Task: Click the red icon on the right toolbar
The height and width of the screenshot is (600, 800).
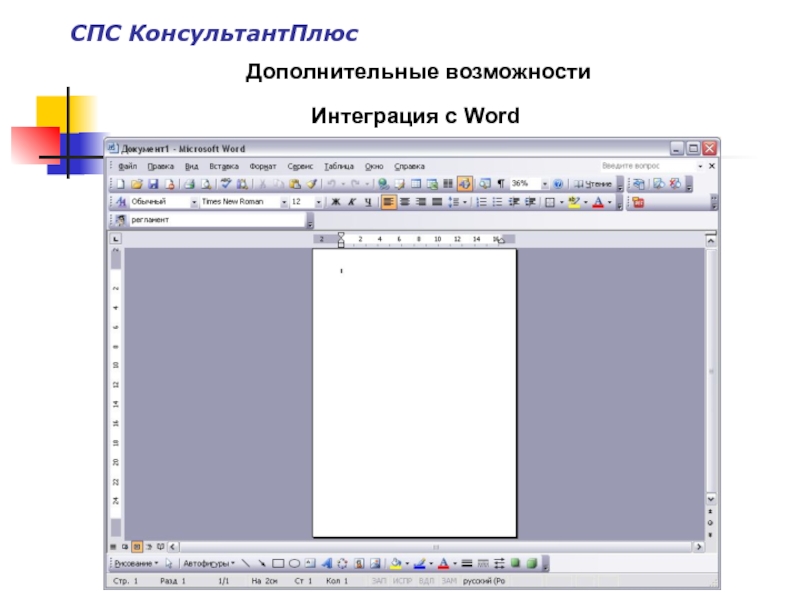Action: click(638, 203)
